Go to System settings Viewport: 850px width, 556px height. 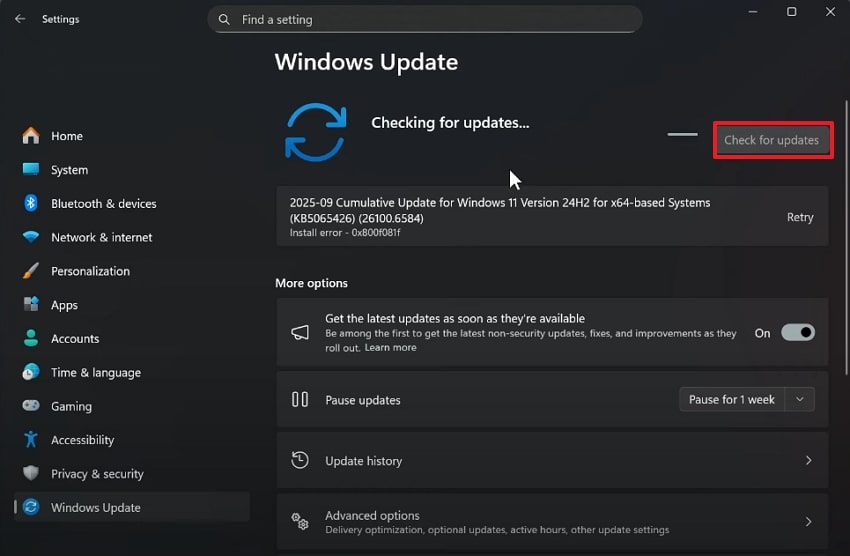tap(132, 170)
